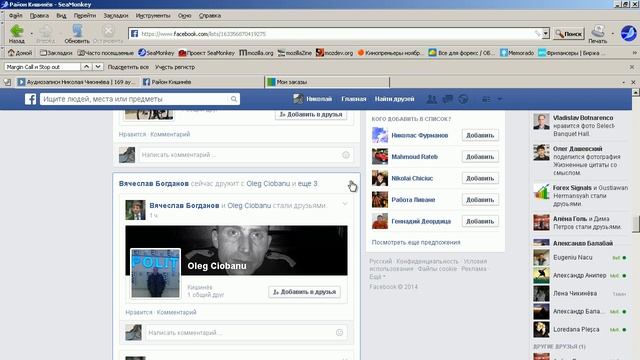Click the find bar text field
This screenshot has width=640, height=360.
pos(42,67)
